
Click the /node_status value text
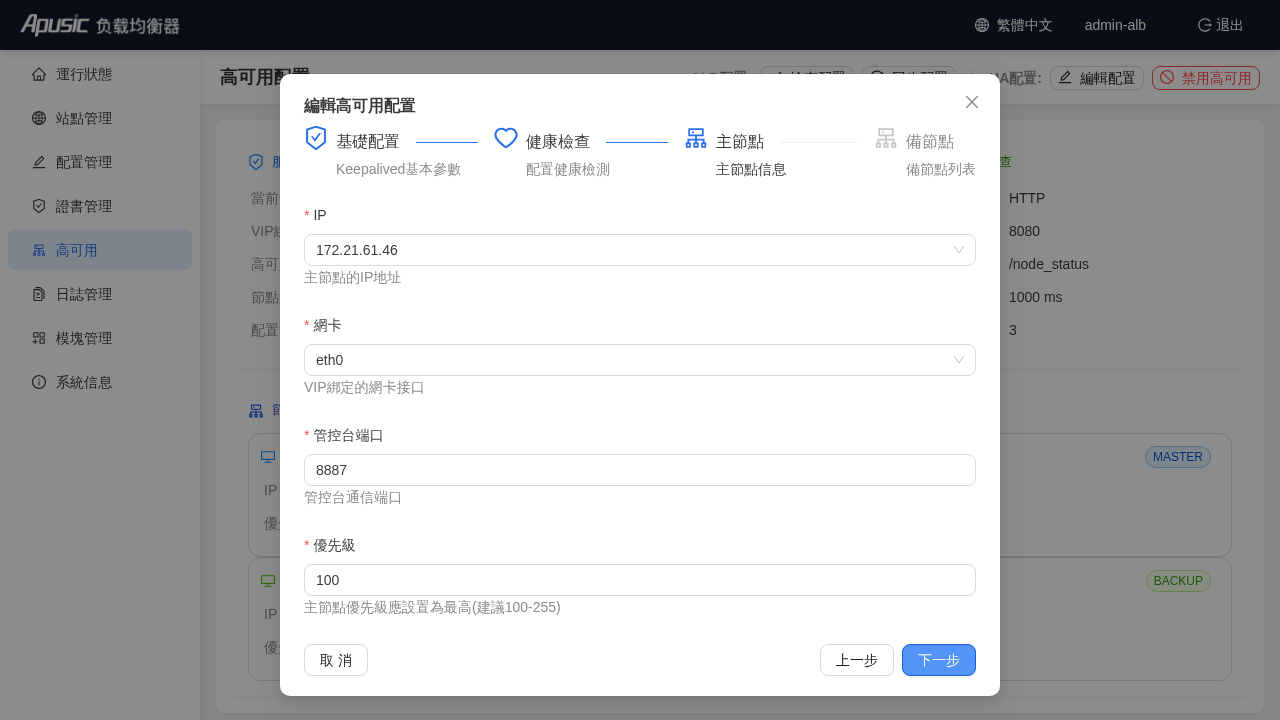(x=1049, y=264)
